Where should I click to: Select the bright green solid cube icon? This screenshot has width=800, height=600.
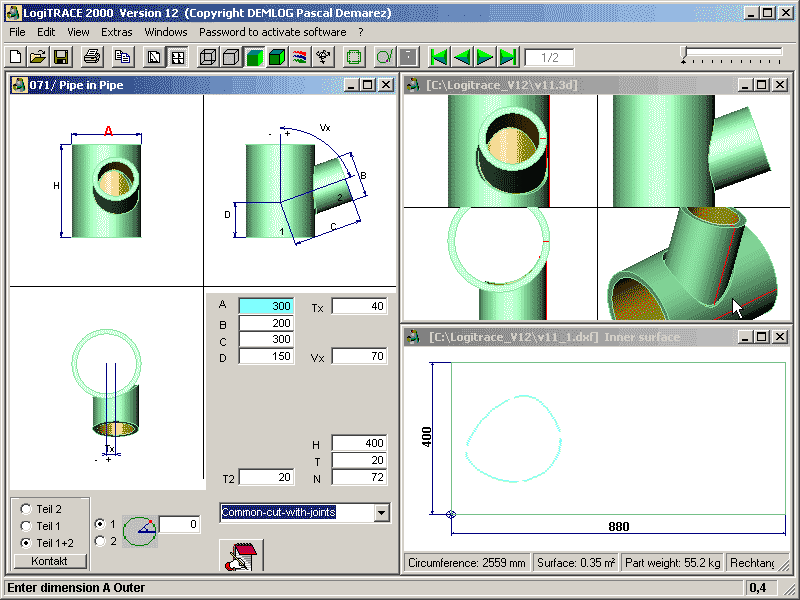(254, 57)
